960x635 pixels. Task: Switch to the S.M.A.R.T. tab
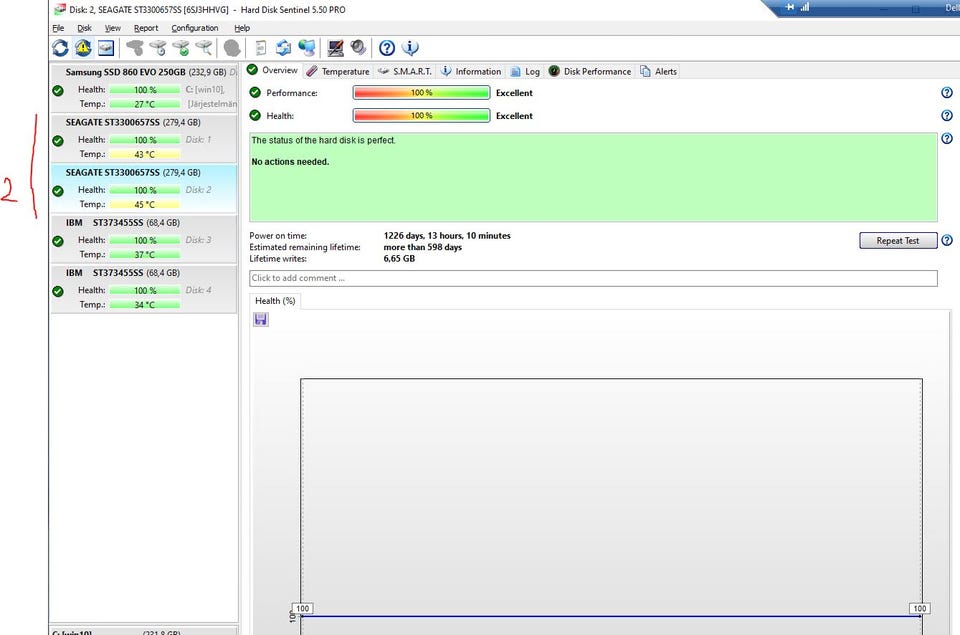(405, 71)
